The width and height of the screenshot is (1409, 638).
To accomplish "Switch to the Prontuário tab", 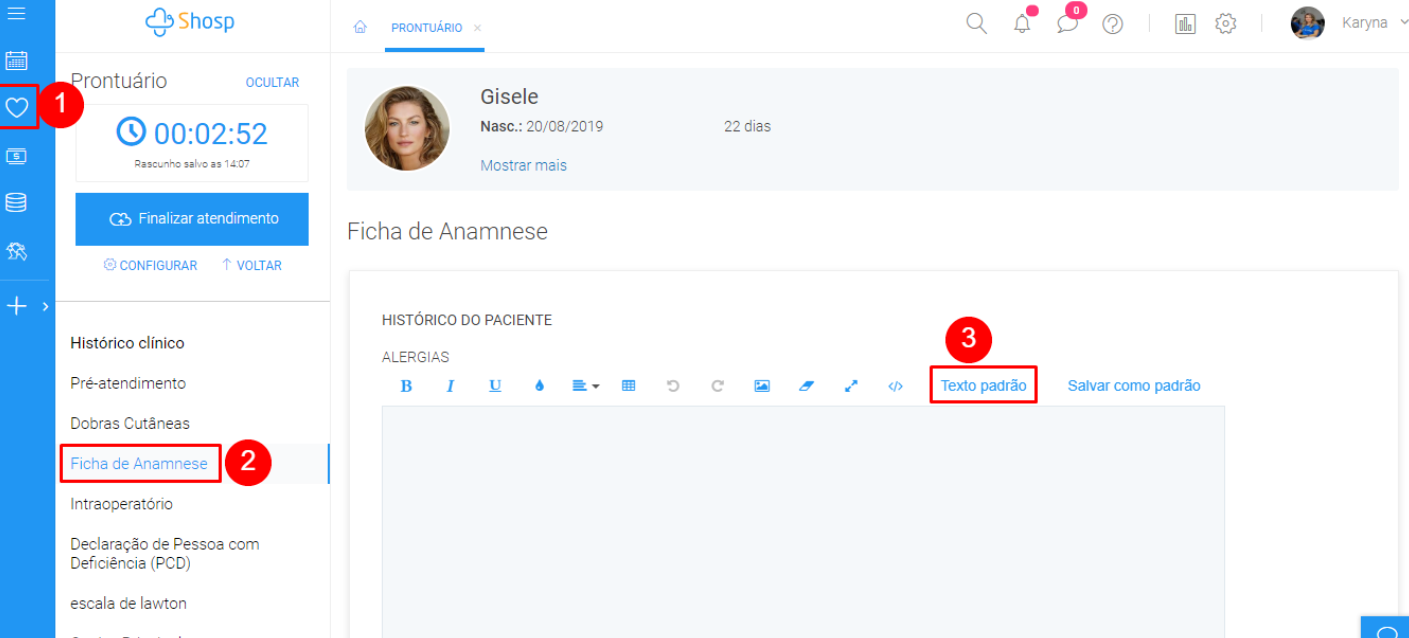I will (x=426, y=28).
